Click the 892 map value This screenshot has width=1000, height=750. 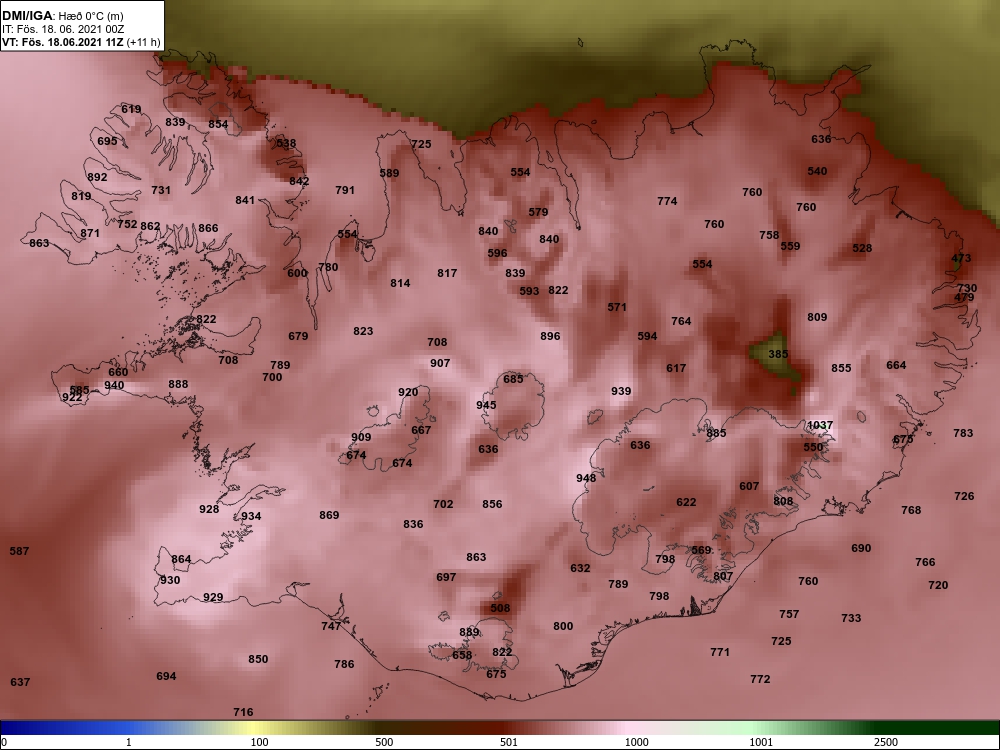tap(97, 177)
